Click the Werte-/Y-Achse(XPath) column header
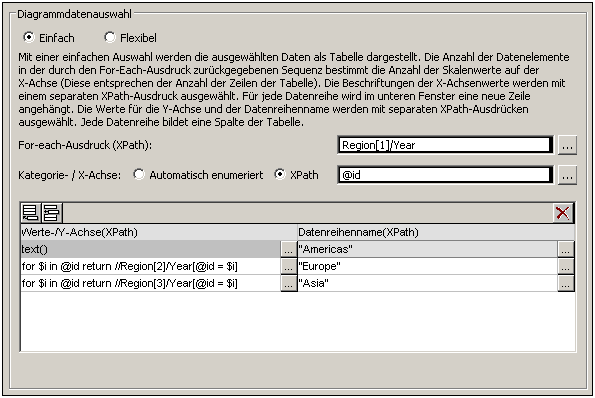 159,232
